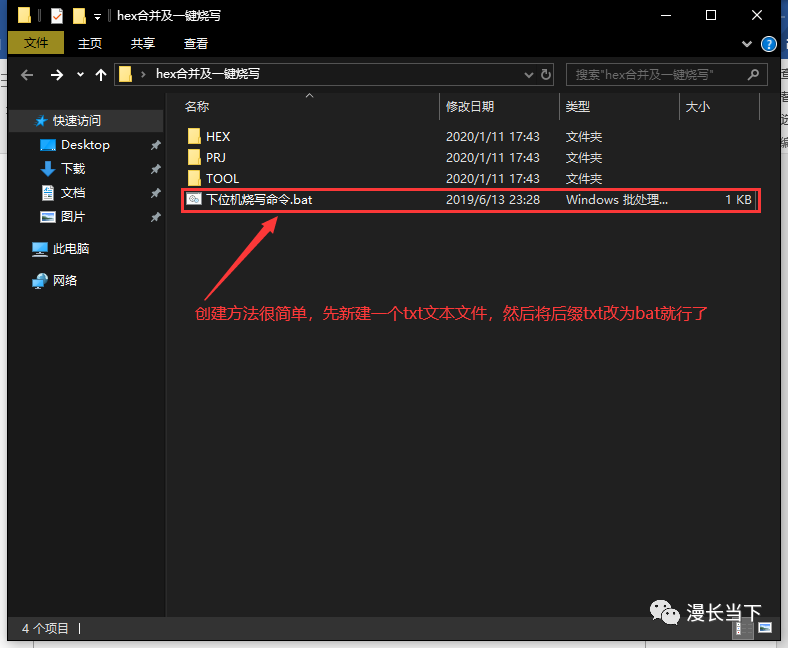
Task: Unpin Desktop using its pin icon
Action: pos(155,145)
